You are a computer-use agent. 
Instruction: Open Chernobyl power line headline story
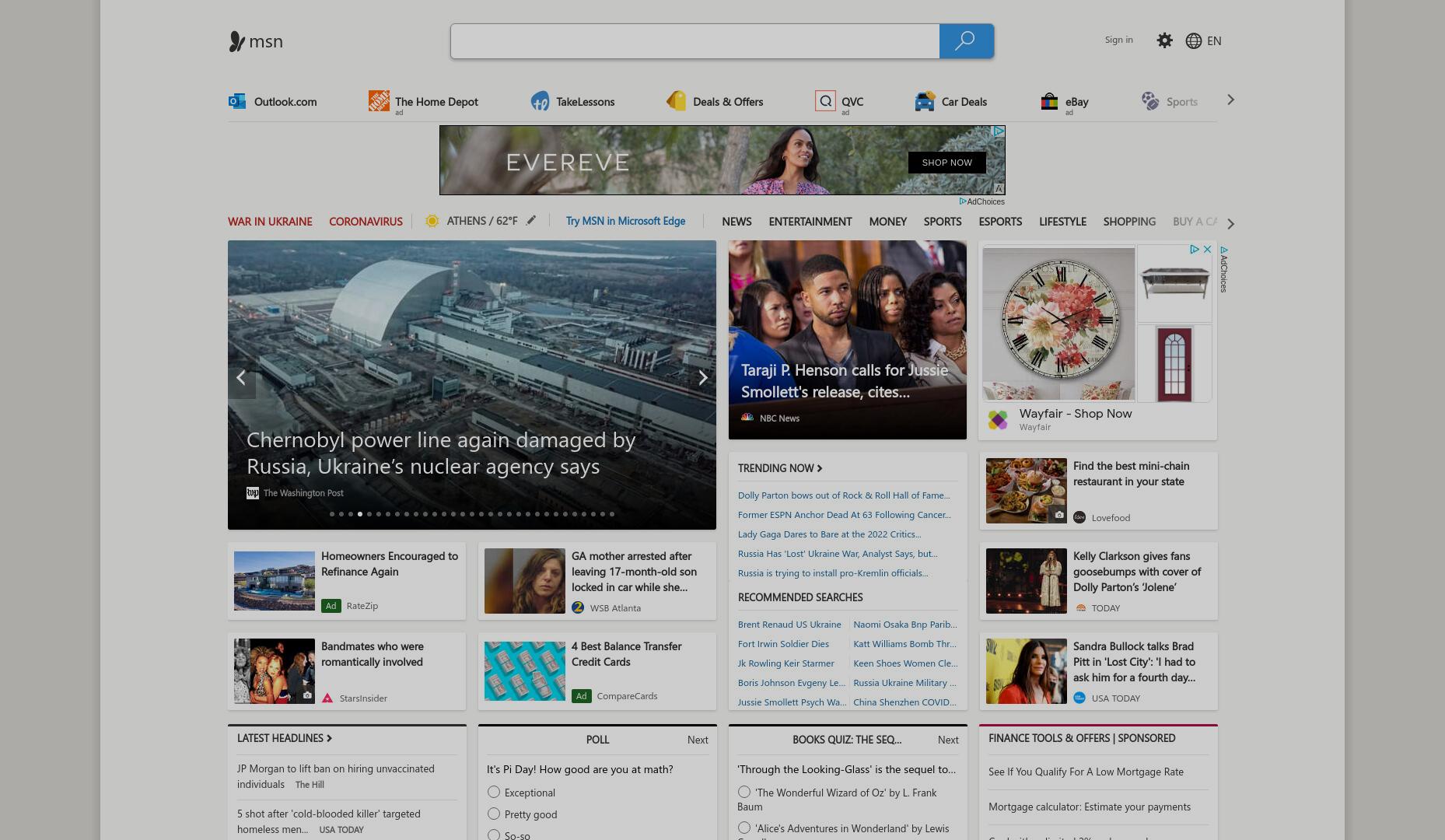pyautogui.click(x=441, y=453)
